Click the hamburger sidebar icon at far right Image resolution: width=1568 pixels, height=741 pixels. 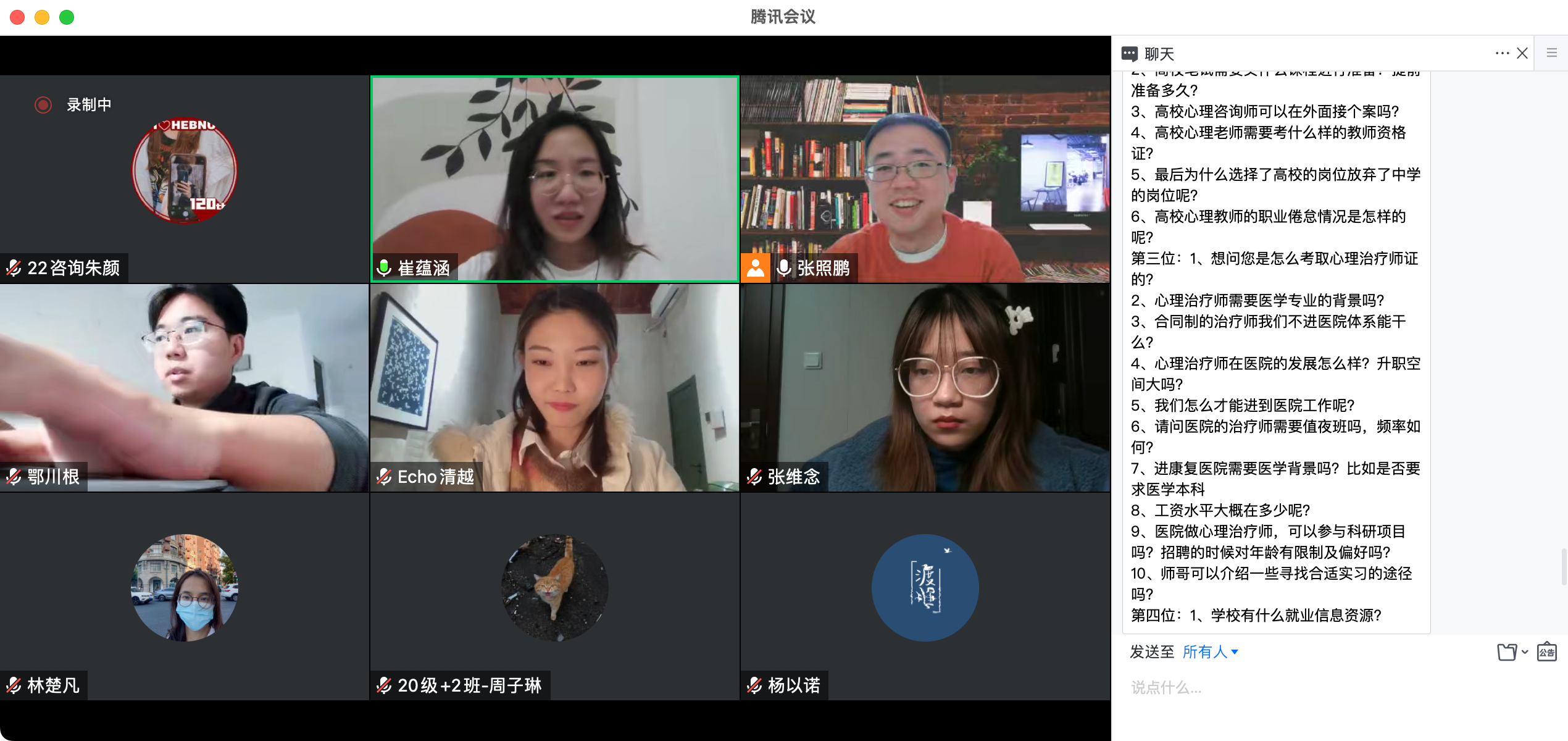click(x=1551, y=53)
